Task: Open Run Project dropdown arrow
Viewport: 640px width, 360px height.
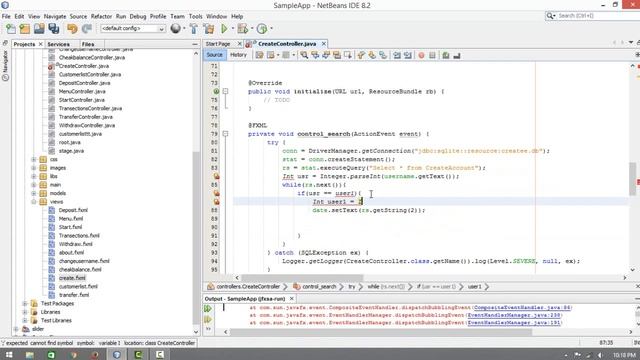Action: click(x=233, y=29)
